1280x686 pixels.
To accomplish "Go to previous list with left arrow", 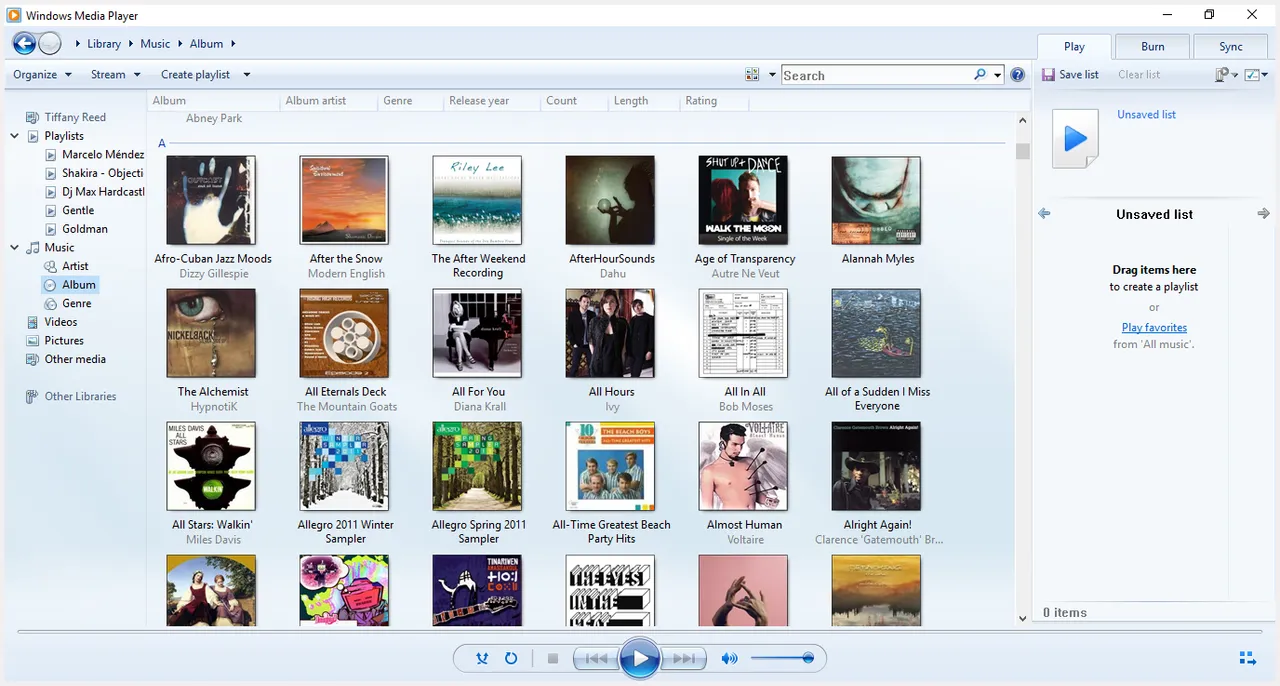I will click(1045, 214).
